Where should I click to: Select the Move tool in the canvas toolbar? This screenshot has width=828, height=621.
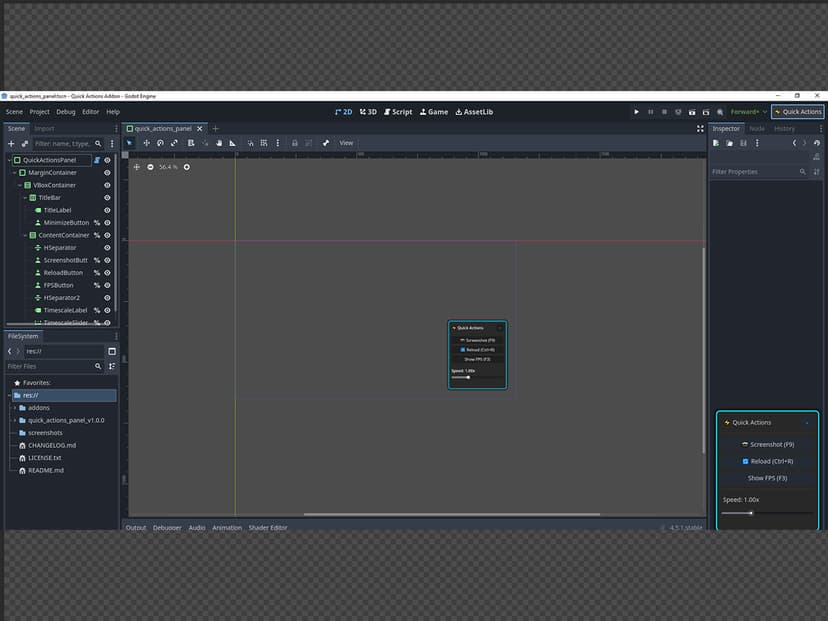[146, 143]
